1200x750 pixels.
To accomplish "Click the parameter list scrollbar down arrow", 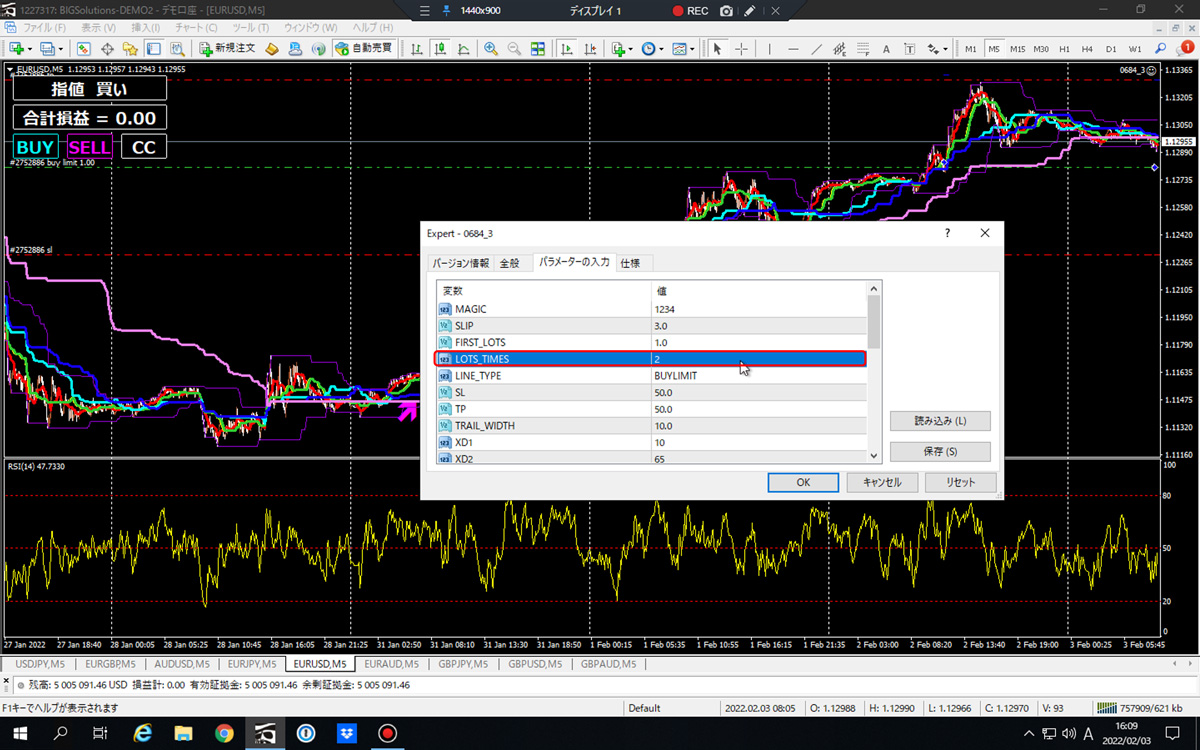I will pos(874,456).
